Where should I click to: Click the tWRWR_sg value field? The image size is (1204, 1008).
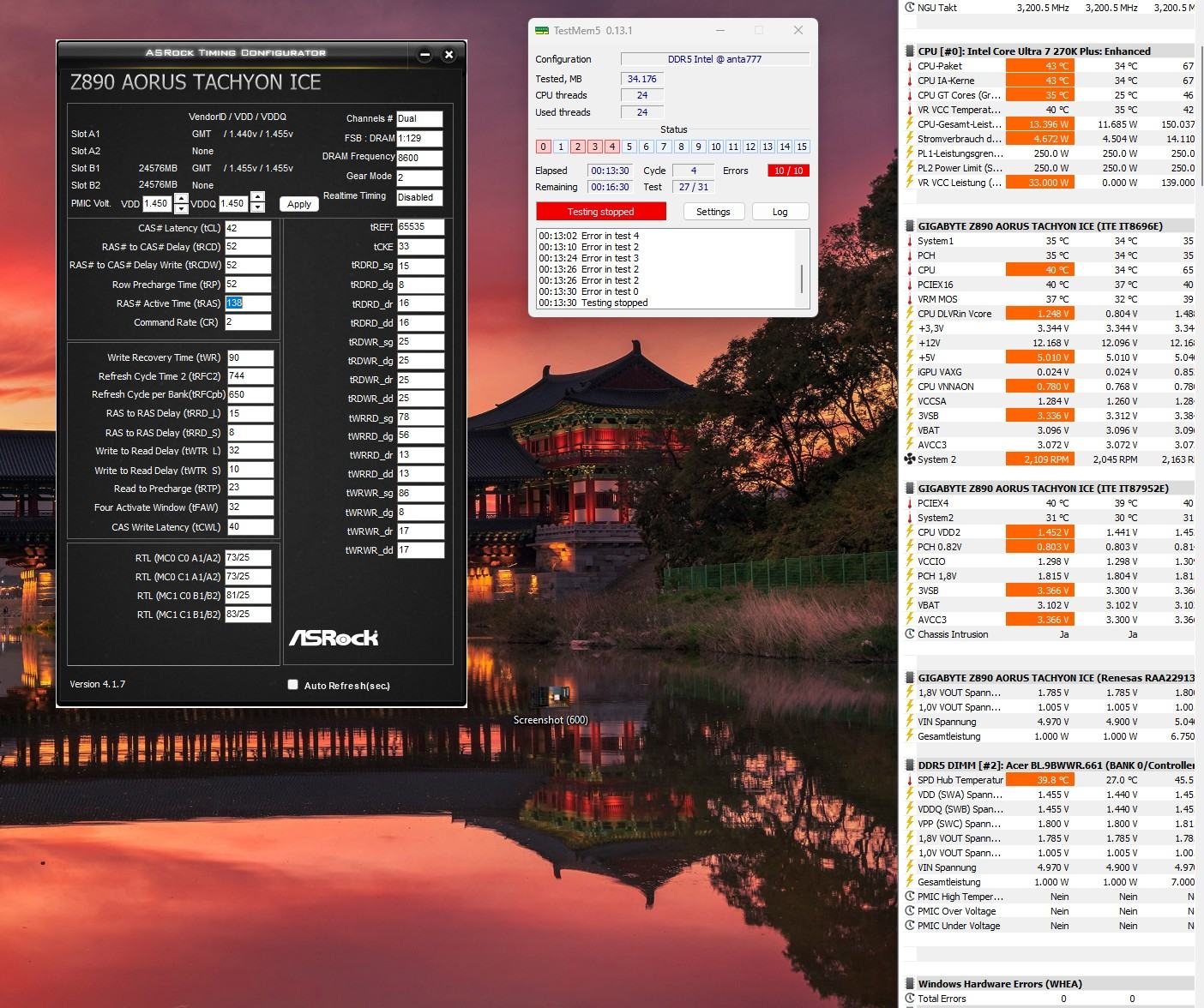420,494
